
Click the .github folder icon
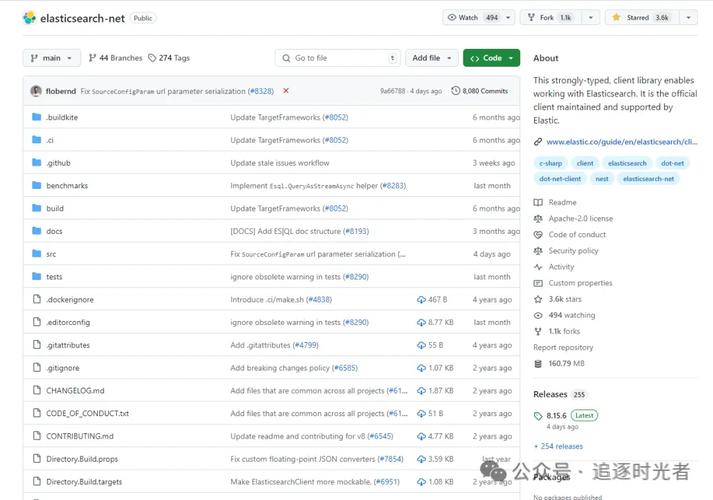pos(37,162)
